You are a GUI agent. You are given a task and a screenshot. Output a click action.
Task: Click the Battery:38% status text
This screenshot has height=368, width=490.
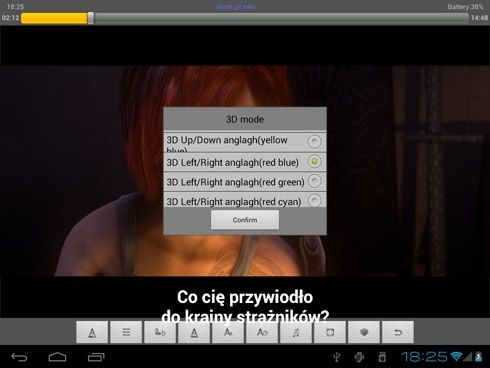[465, 7]
